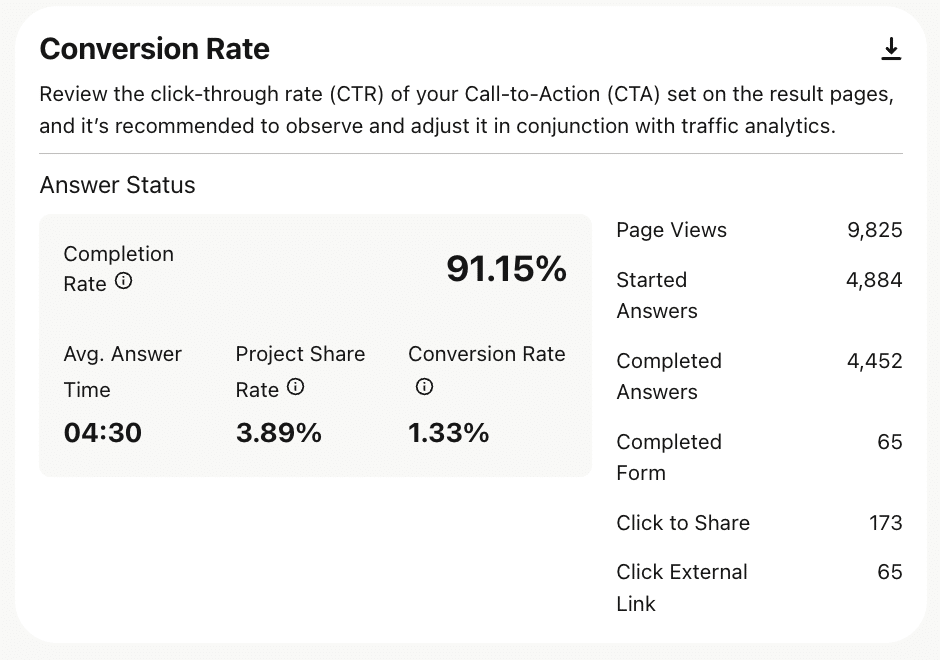This screenshot has width=940, height=660.
Task: Click the Page Views row label
Action: pos(671,230)
